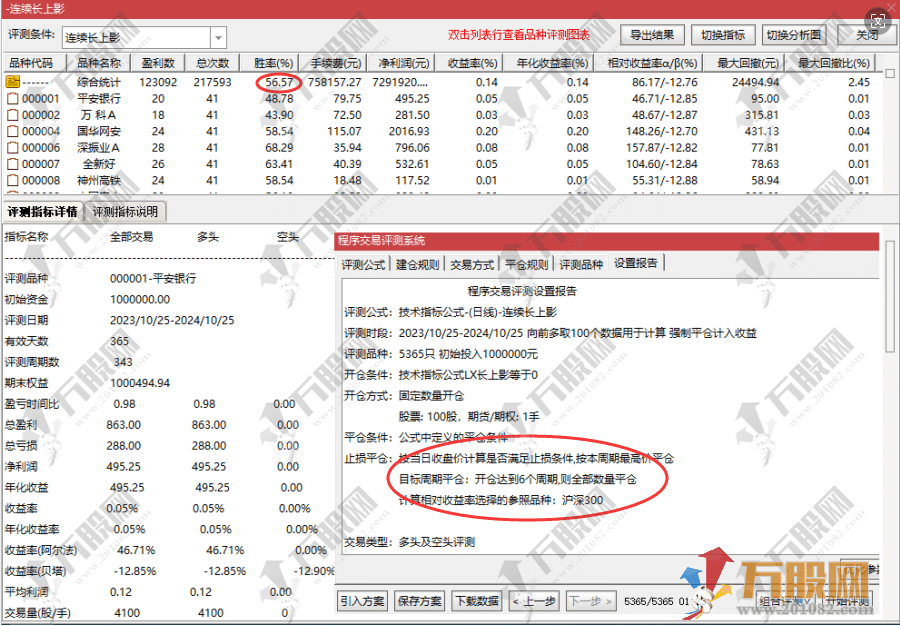This screenshot has width=900, height=626.
Task: Click the net profit value 2016.93
Action: [409, 131]
